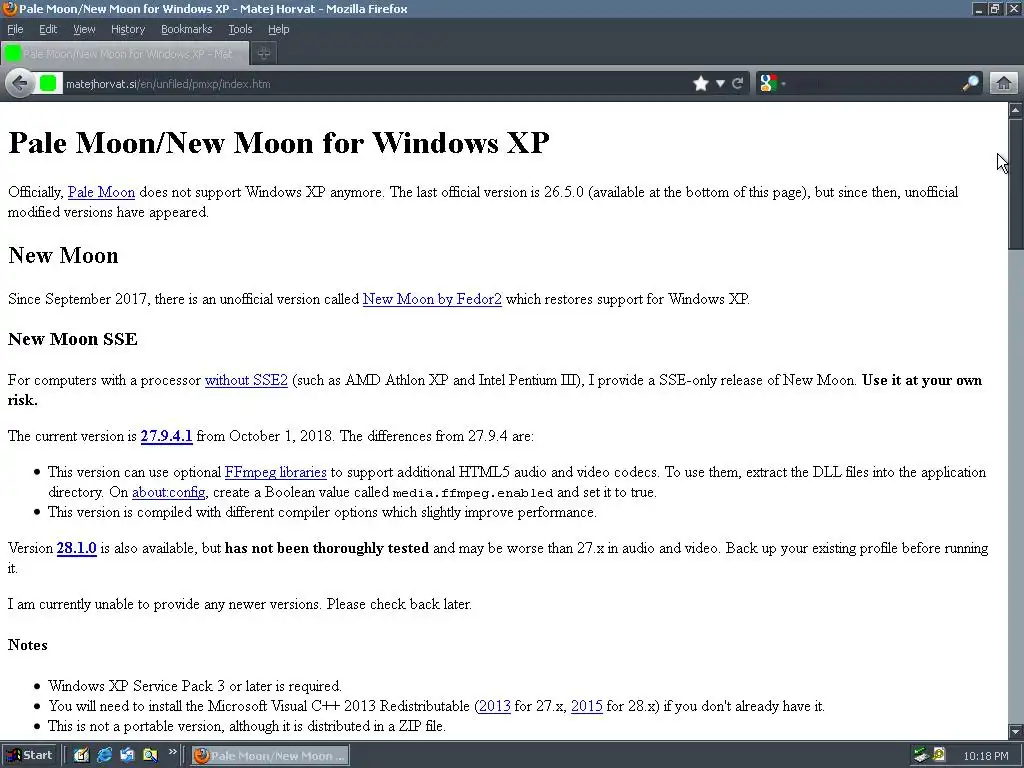Open the File menu
The width and height of the screenshot is (1024, 768).
tap(15, 29)
